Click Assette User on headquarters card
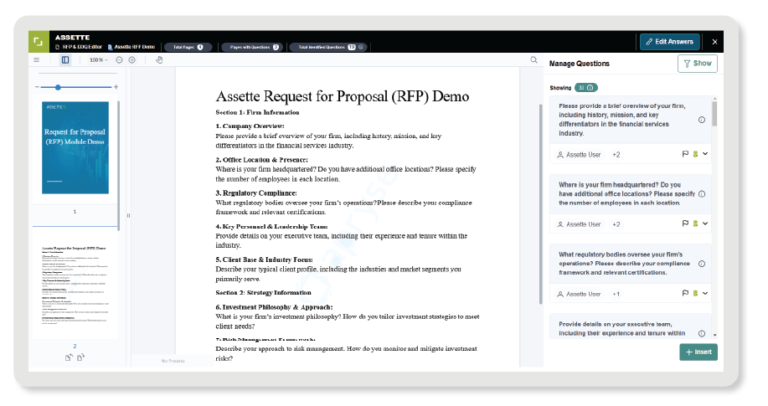 tap(579, 224)
